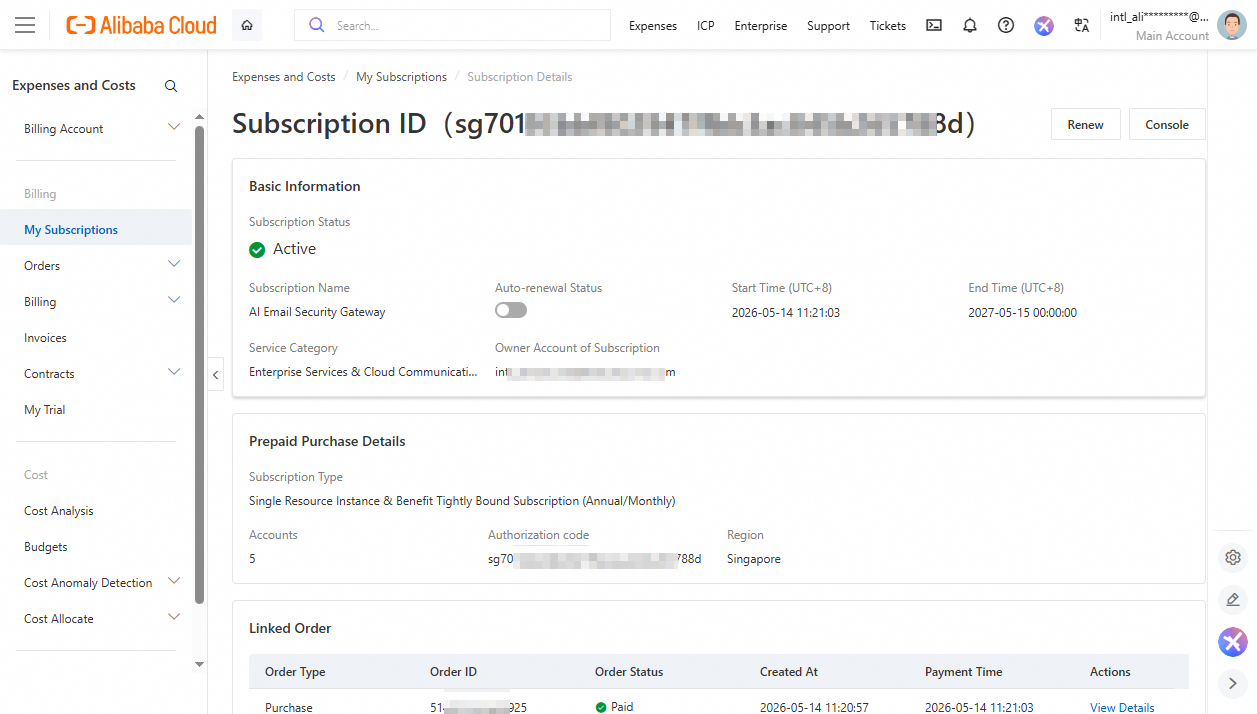This screenshot has width=1257, height=714.
Task: Expand the Cost Allocate chevron
Action: coord(174,617)
